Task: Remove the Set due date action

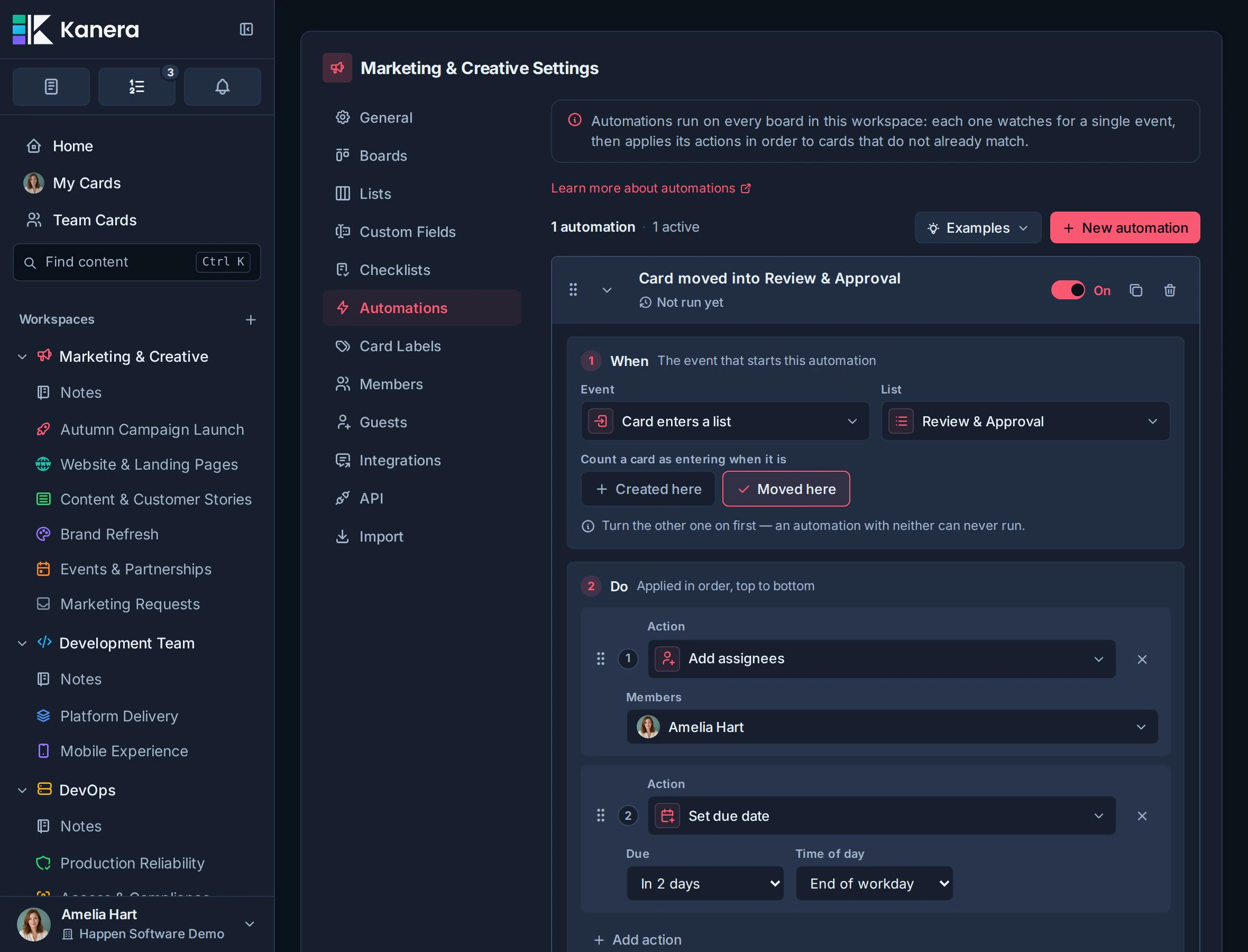Action: [1142, 816]
